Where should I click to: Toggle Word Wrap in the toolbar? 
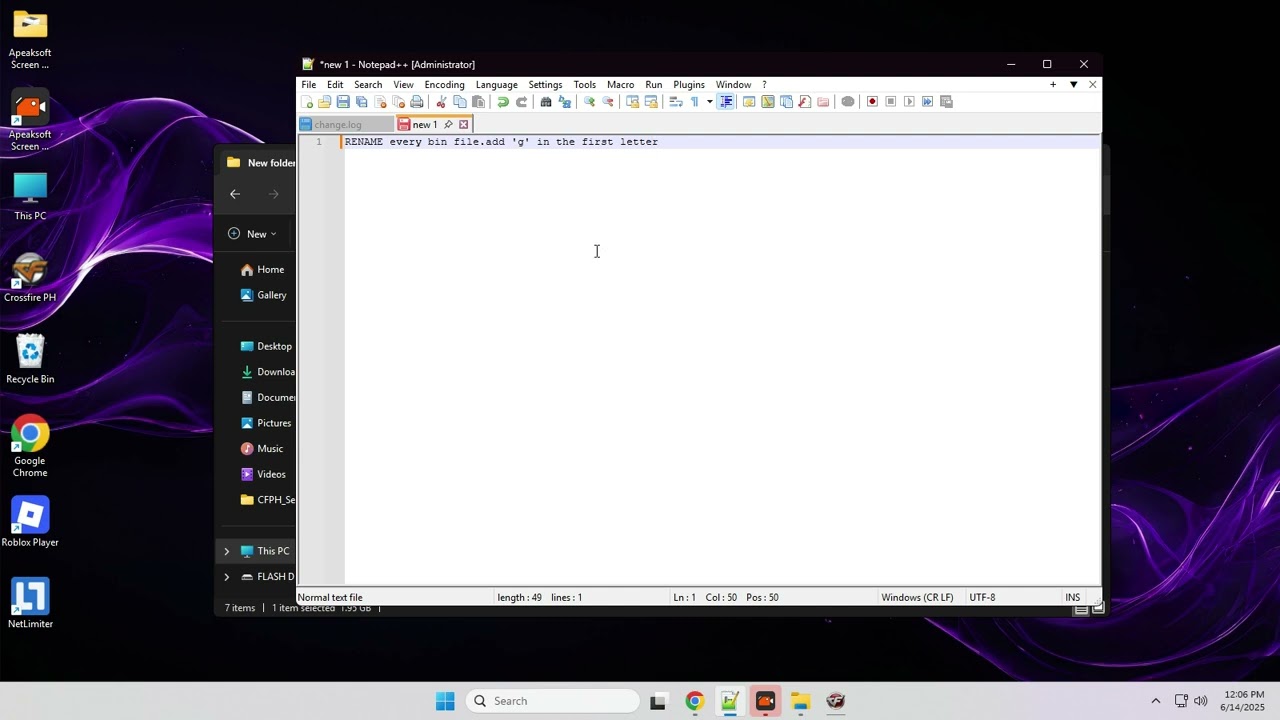[x=676, y=102]
